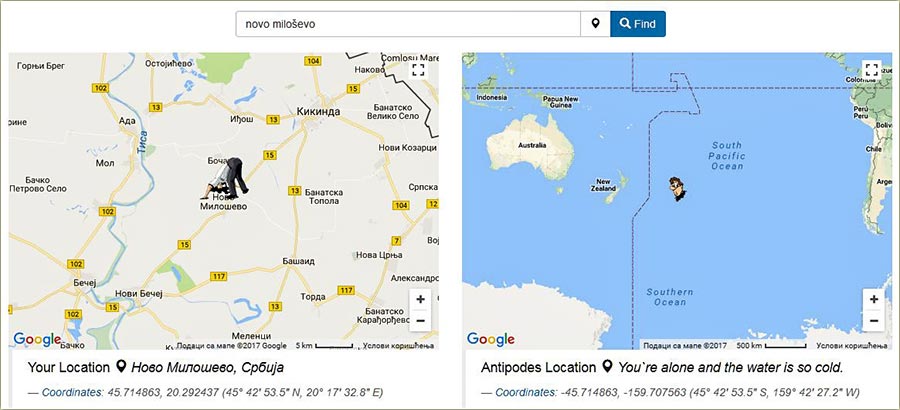Click the pin icon next to Your Location
900x410 pixels.
(122, 367)
